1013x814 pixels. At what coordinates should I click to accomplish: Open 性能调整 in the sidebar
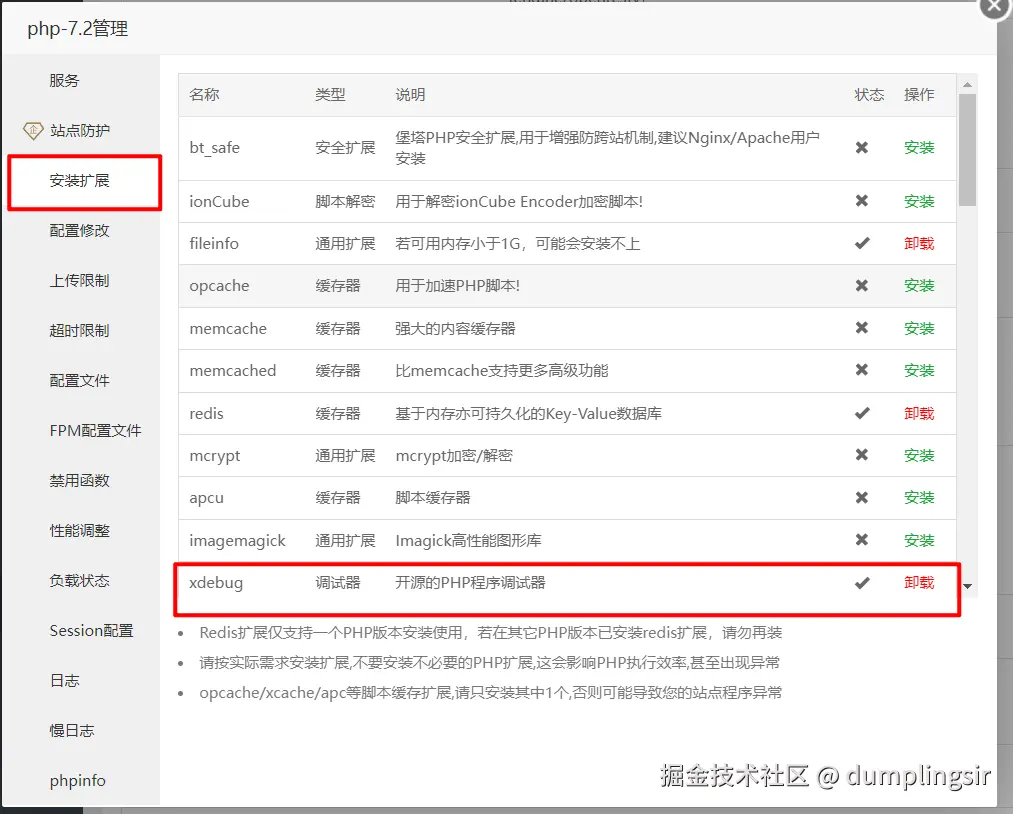coord(79,530)
